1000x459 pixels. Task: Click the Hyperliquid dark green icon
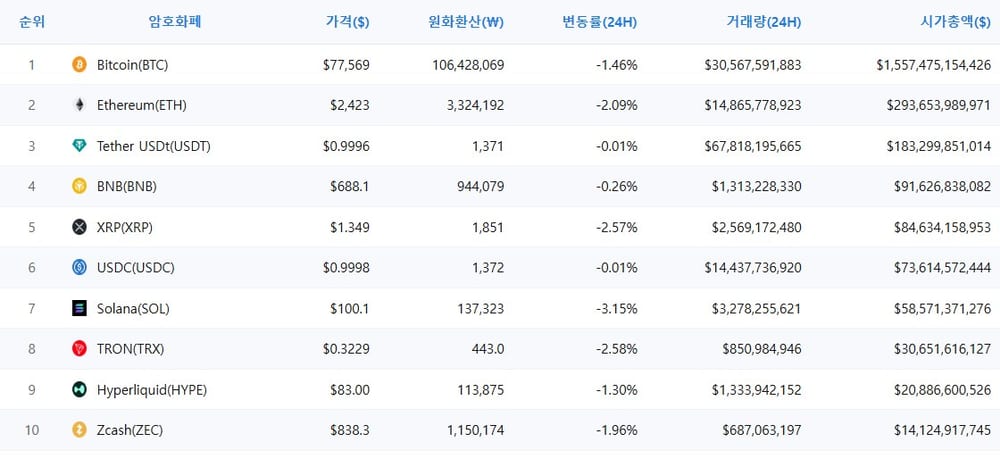point(79,390)
